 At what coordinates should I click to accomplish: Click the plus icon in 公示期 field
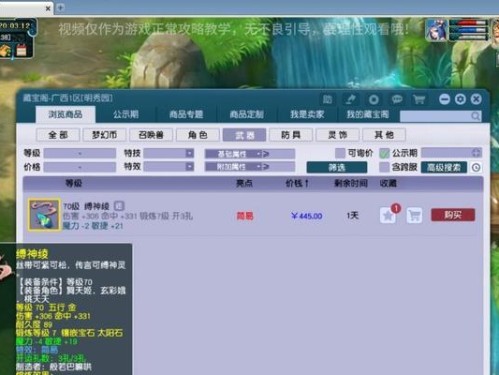coord(476,153)
